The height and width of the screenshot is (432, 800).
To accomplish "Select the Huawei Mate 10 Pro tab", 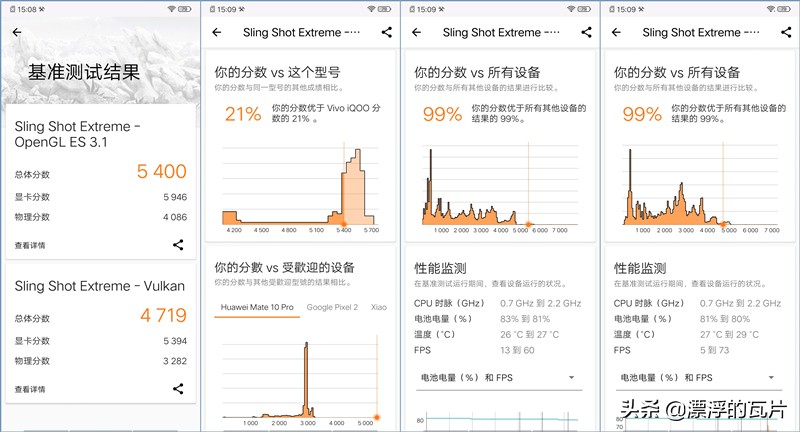I will click(x=257, y=307).
